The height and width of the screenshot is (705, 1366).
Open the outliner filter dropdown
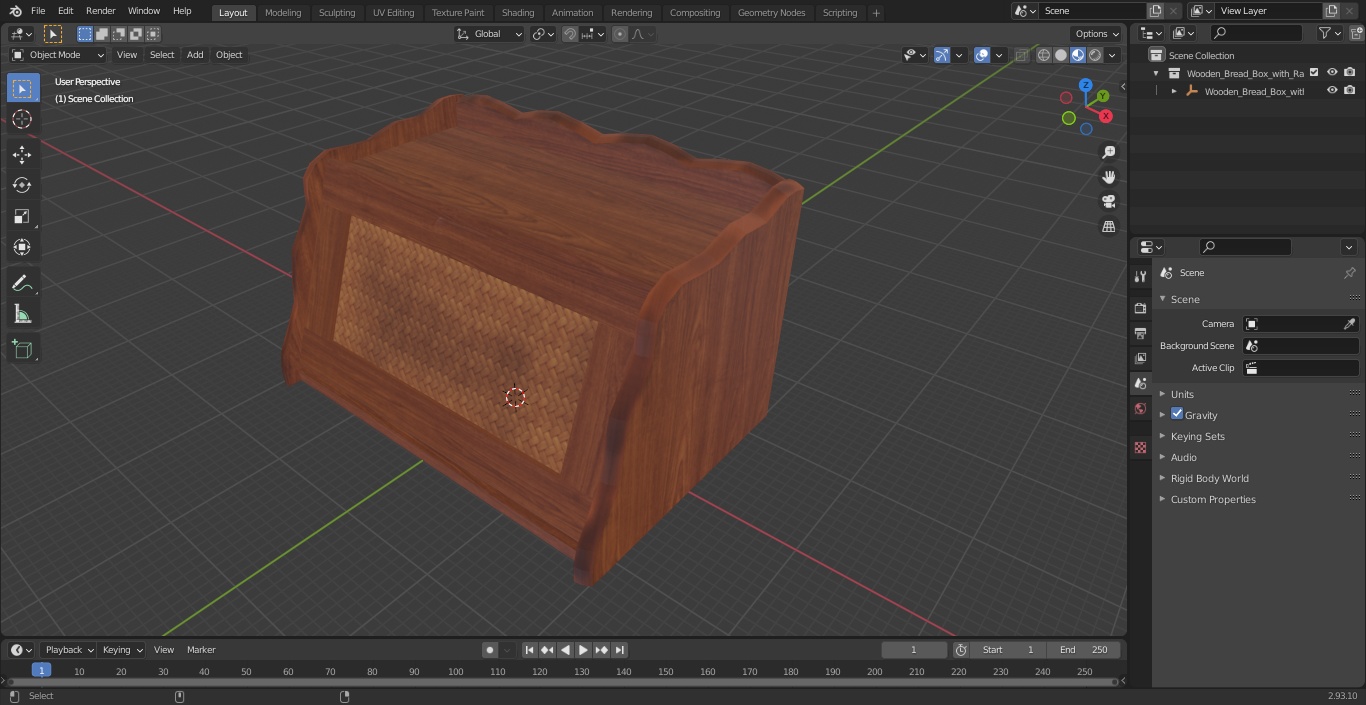click(x=1330, y=33)
